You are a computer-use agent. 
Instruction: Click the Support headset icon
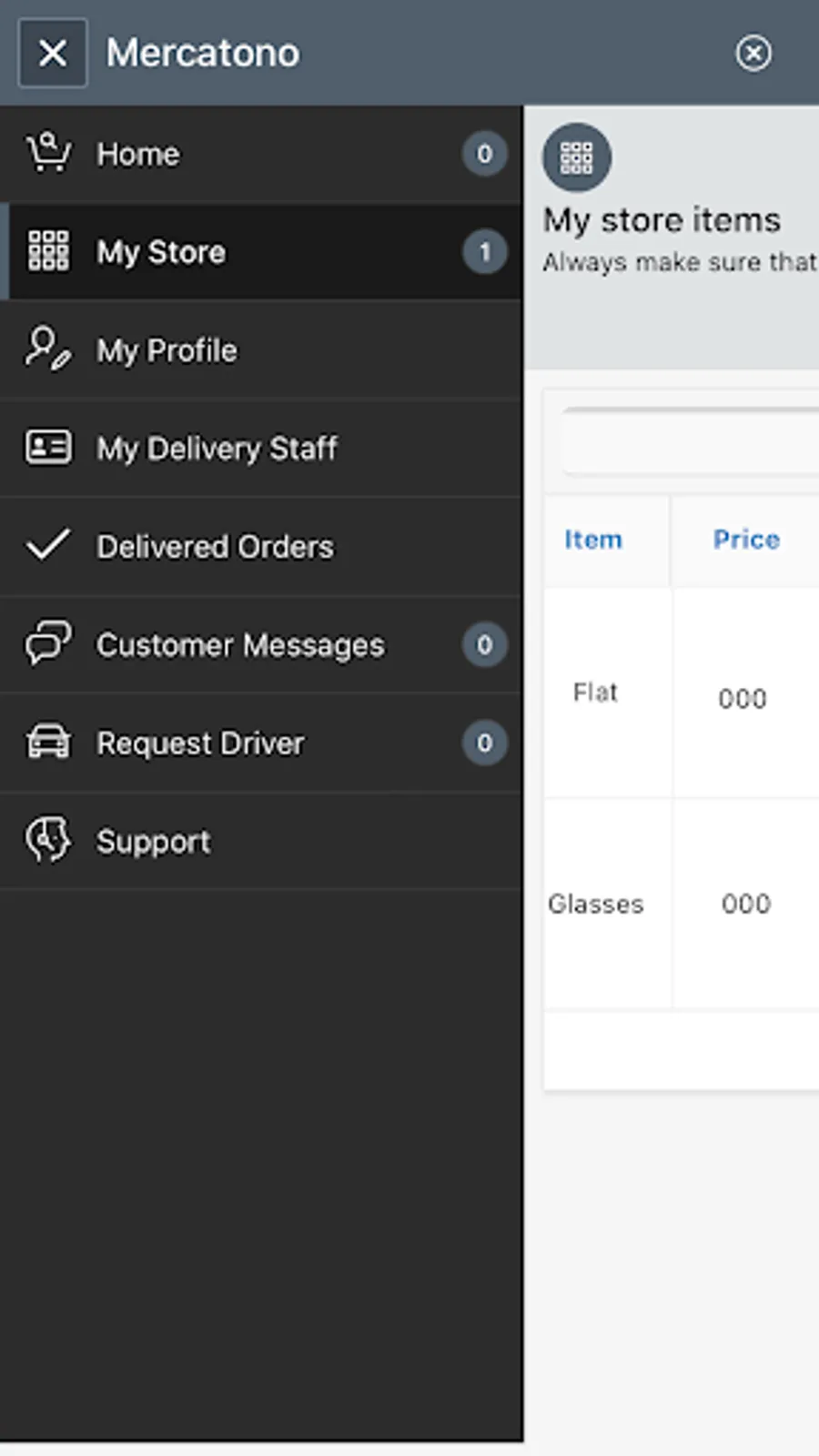[48, 839]
